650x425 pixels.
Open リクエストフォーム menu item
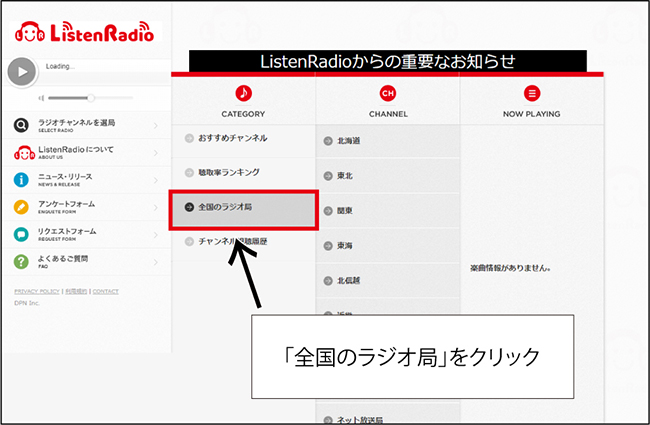pyautogui.click(x=87, y=235)
